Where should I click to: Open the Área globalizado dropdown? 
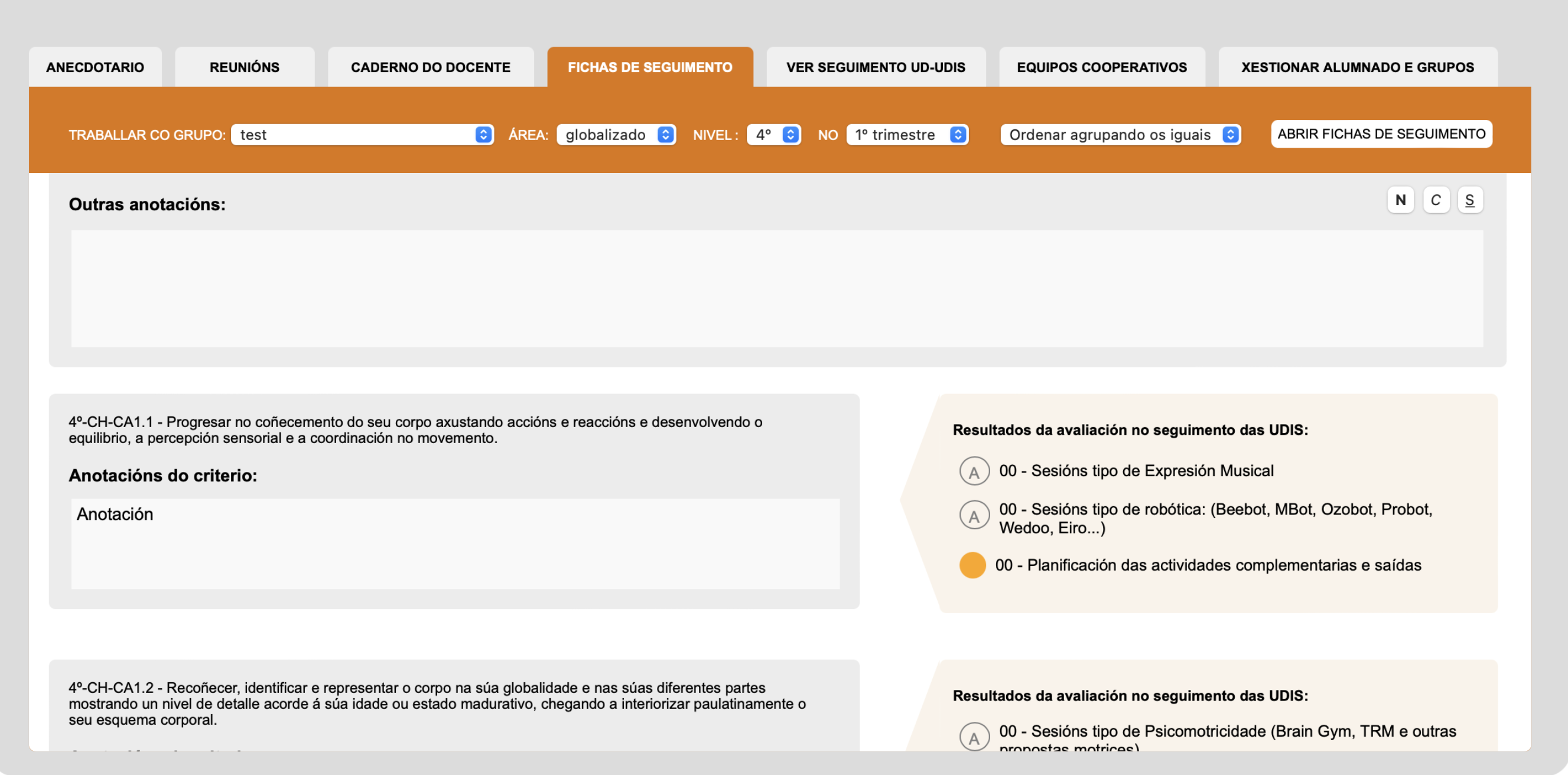click(616, 135)
